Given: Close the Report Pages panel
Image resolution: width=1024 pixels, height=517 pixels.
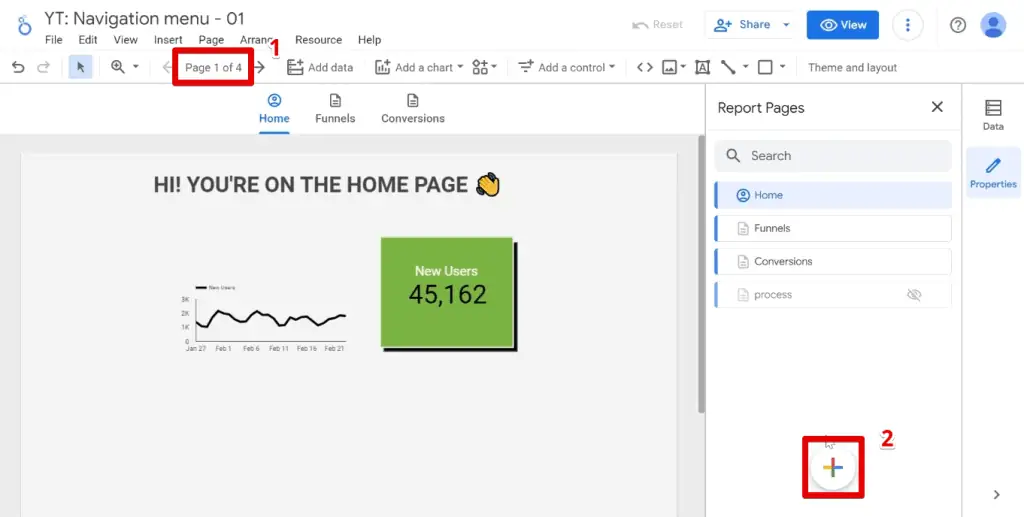Looking at the screenshot, I should click(x=937, y=107).
